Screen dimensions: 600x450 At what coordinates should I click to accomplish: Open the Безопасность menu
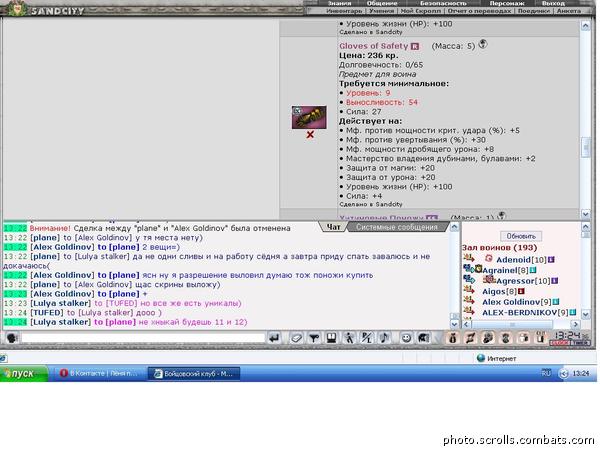pos(443,3)
